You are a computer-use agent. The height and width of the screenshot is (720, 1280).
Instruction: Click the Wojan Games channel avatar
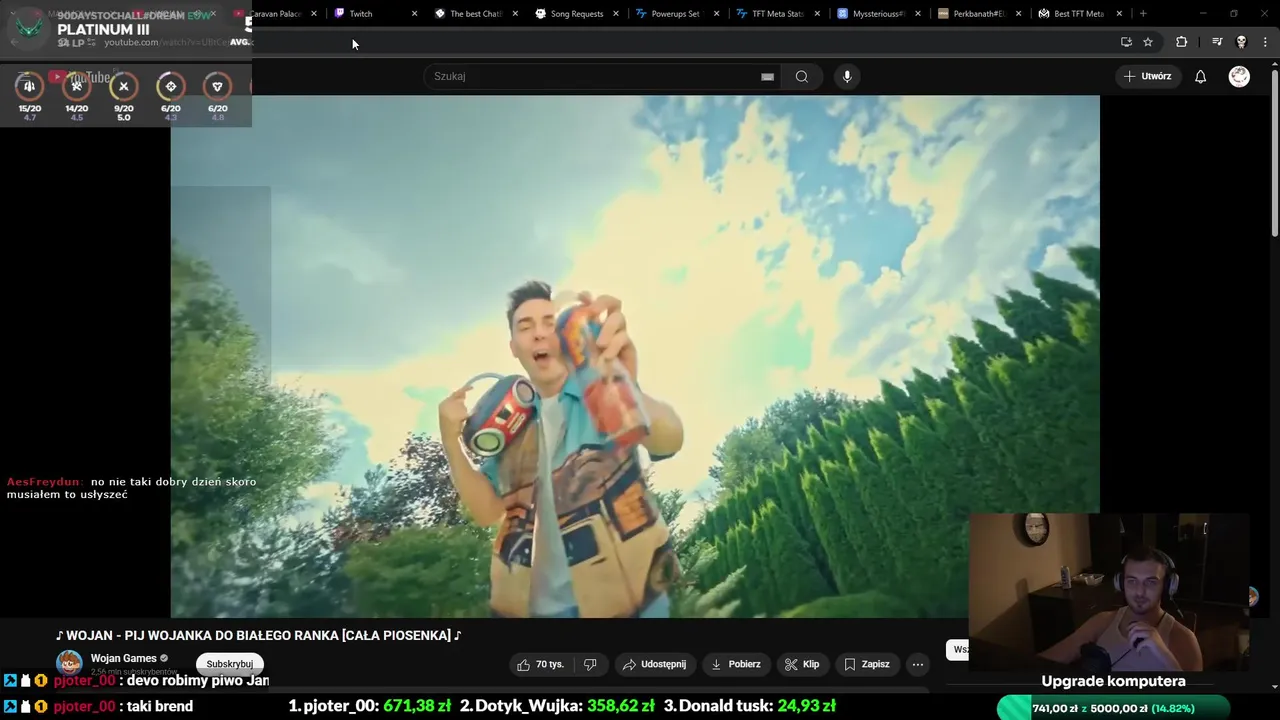point(69,663)
